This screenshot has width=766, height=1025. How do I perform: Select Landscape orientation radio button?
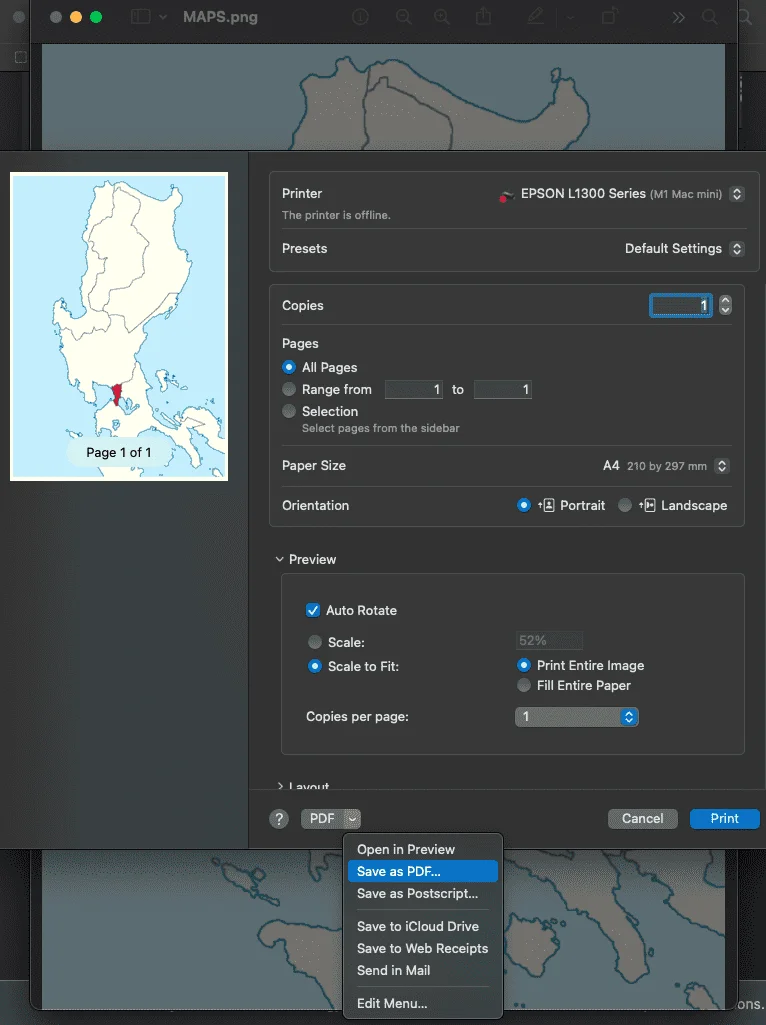(625, 505)
